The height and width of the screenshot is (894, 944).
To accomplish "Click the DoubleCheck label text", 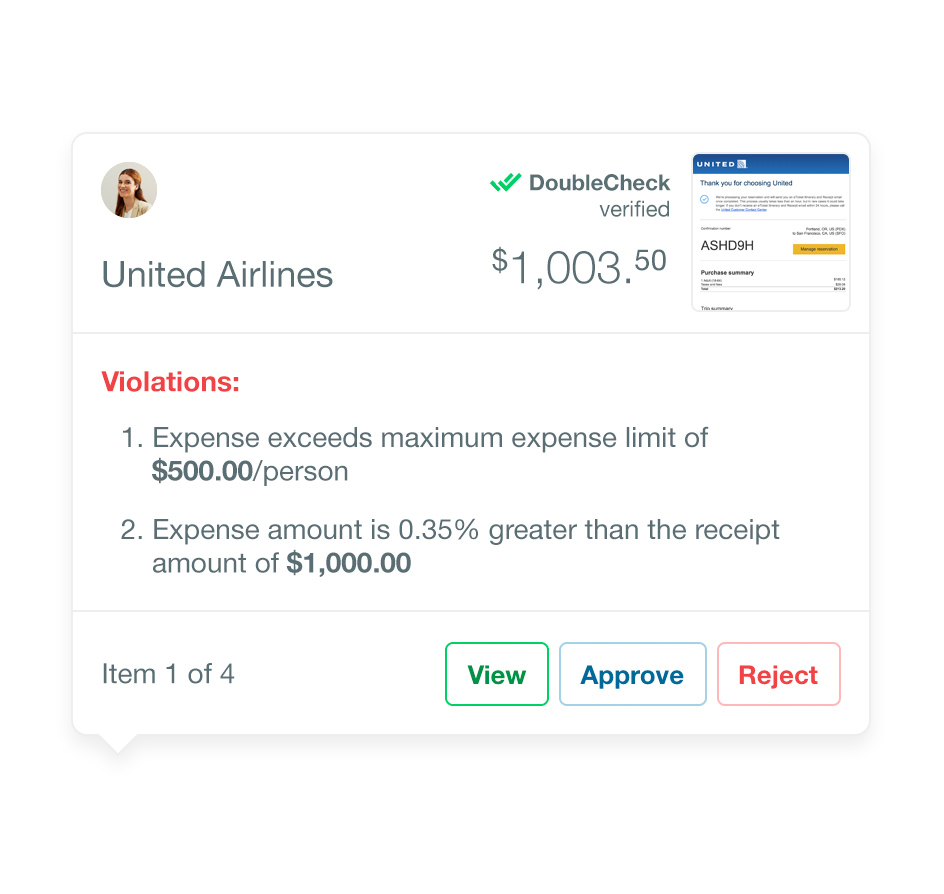I will pos(599,182).
